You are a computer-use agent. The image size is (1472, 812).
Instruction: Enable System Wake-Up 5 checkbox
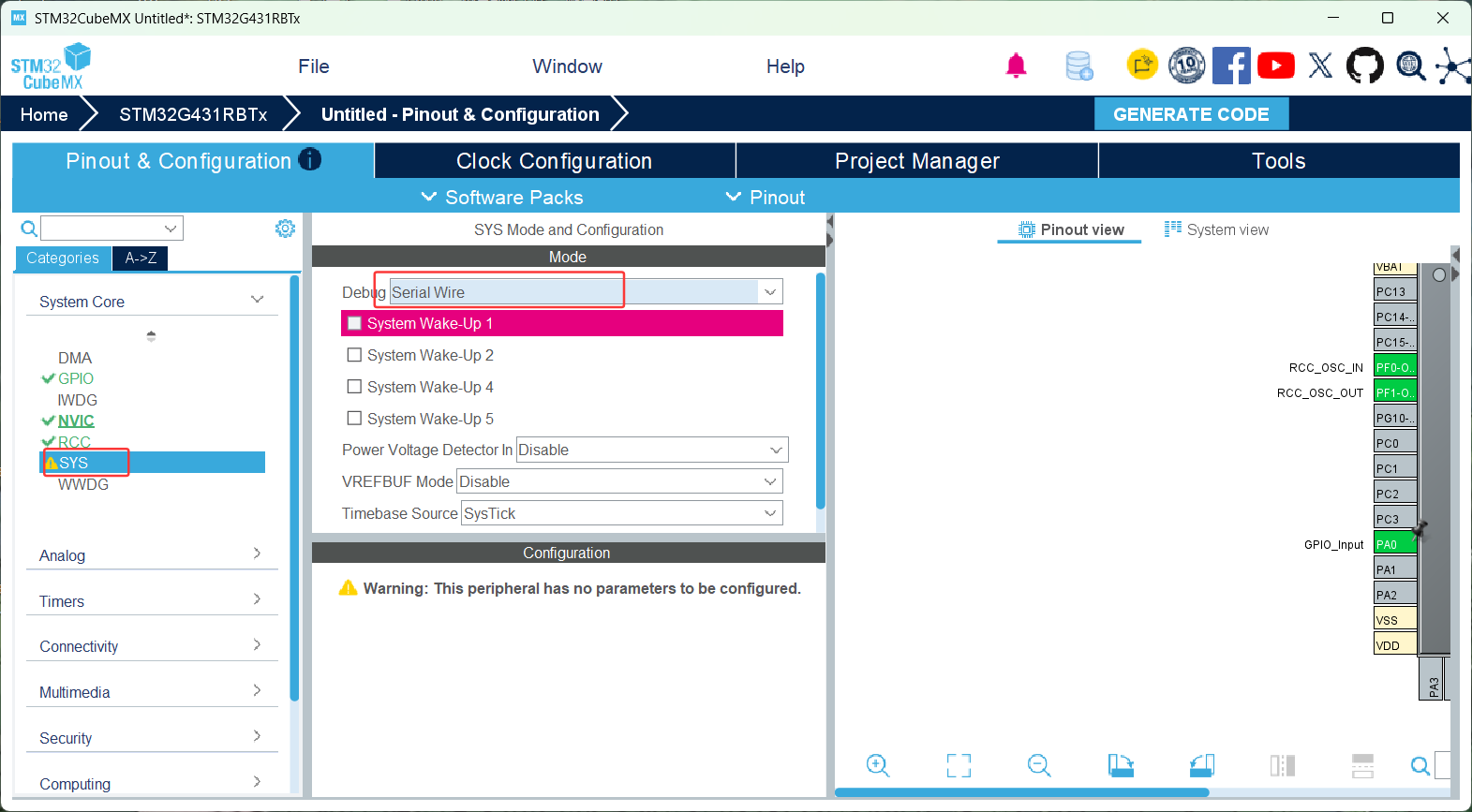(x=354, y=419)
